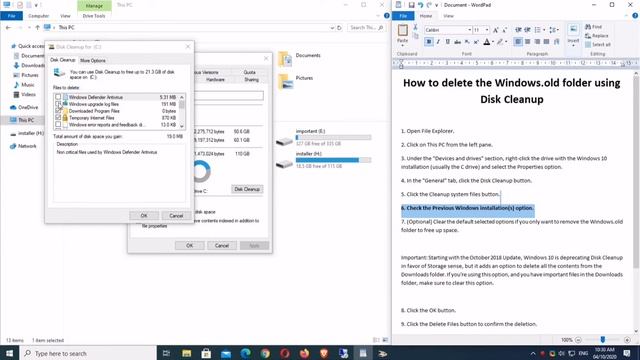The image size is (640, 360).
Task: Click the Shrink font icon in WordPad
Action: tap(504, 30)
